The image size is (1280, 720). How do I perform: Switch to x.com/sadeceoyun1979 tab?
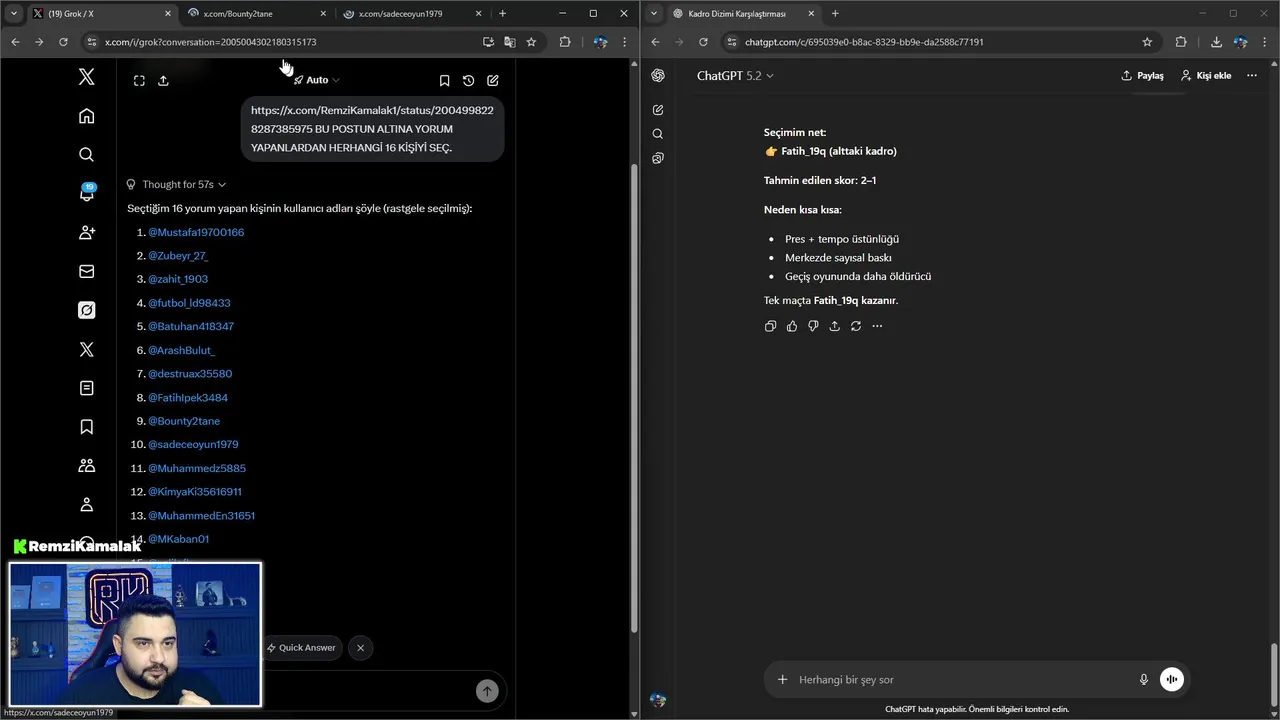coord(414,14)
